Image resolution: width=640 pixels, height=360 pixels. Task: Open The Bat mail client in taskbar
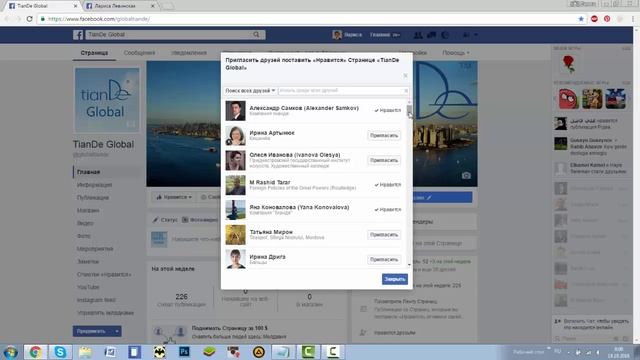pyautogui.click(x=159, y=352)
